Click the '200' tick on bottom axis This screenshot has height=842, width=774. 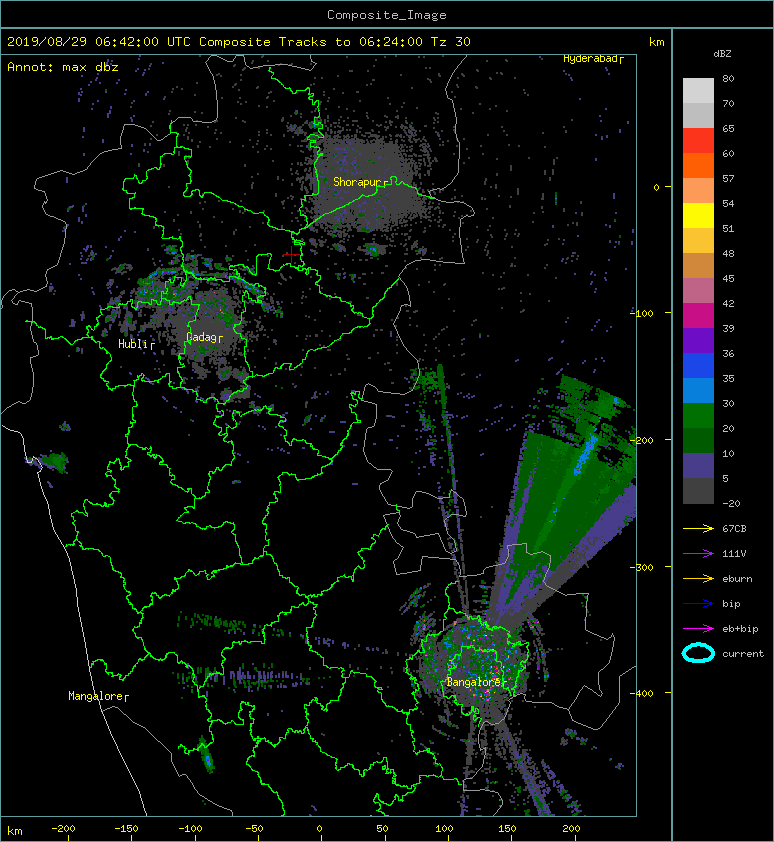coord(571,829)
